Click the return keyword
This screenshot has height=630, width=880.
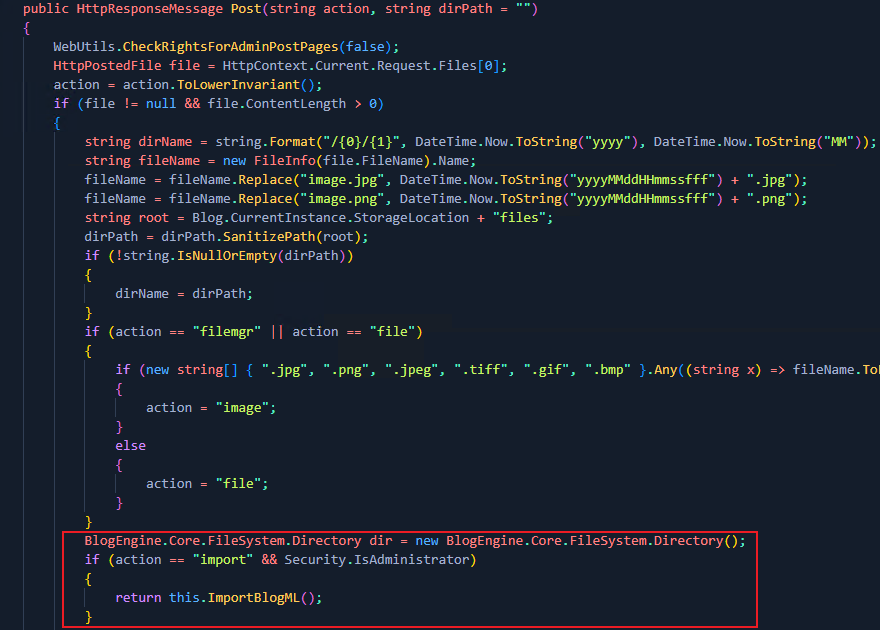pos(138,598)
